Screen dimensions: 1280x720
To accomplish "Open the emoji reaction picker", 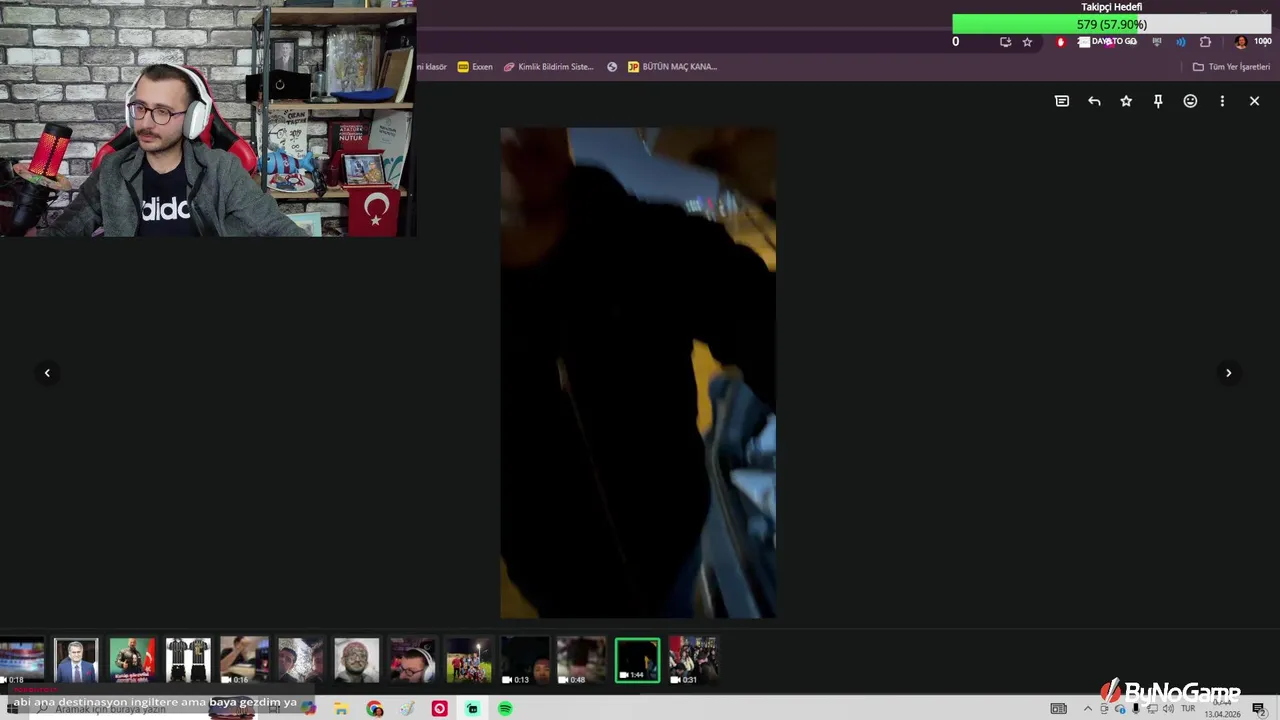I will 1190,101.
